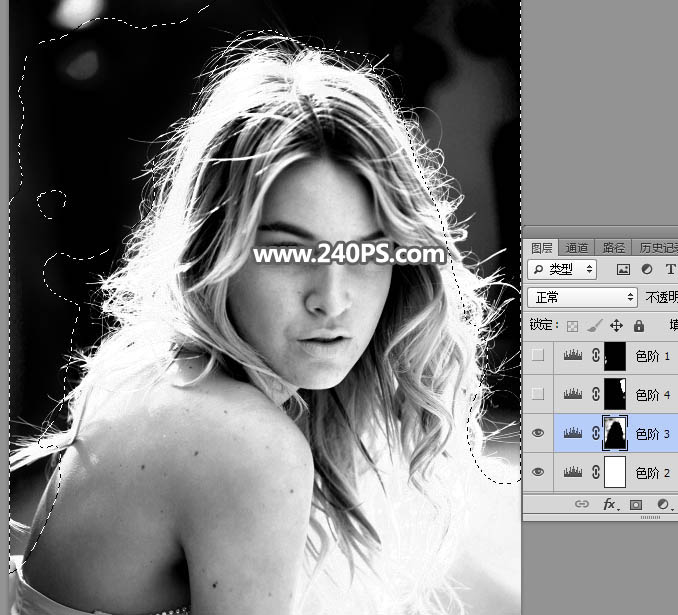Image resolution: width=678 pixels, height=615 pixels.
Task: Select mask thumbnail of 色阶 4
Action: (x=615, y=394)
